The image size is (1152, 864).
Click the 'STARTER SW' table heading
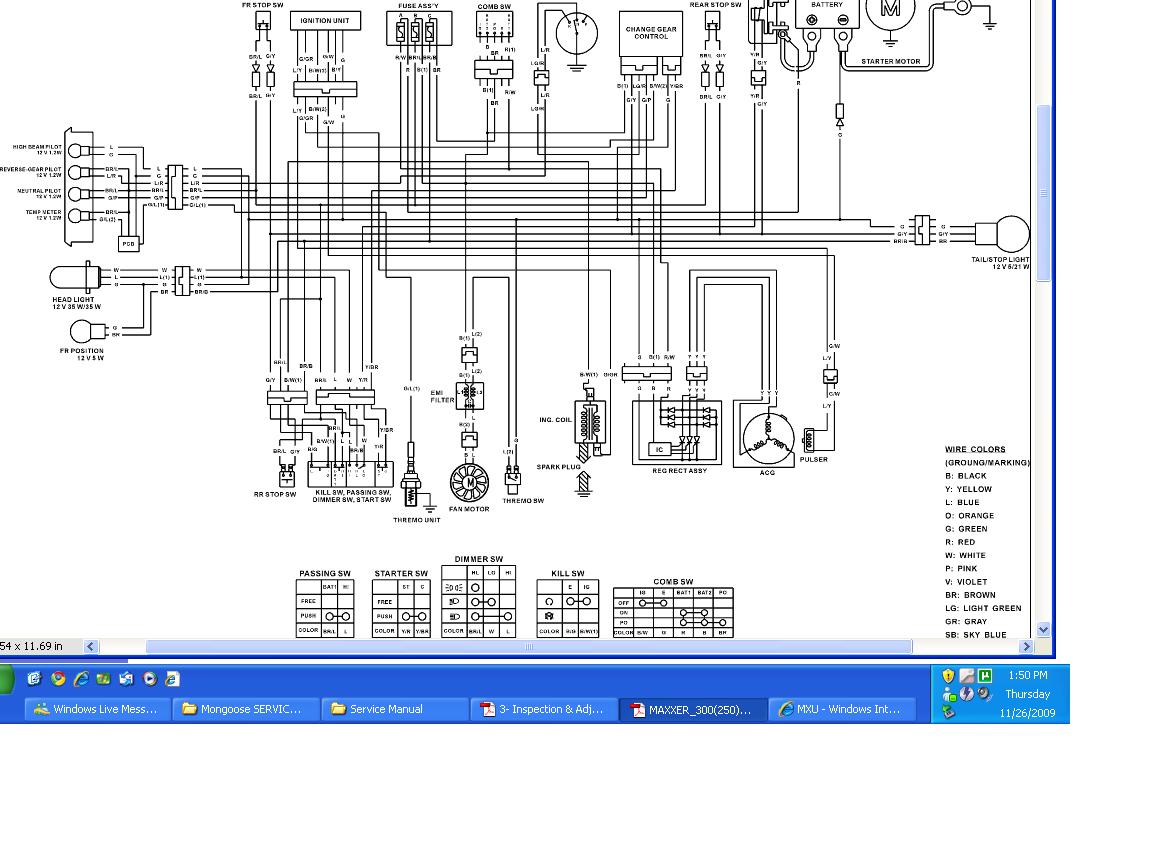[x=400, y=574]
